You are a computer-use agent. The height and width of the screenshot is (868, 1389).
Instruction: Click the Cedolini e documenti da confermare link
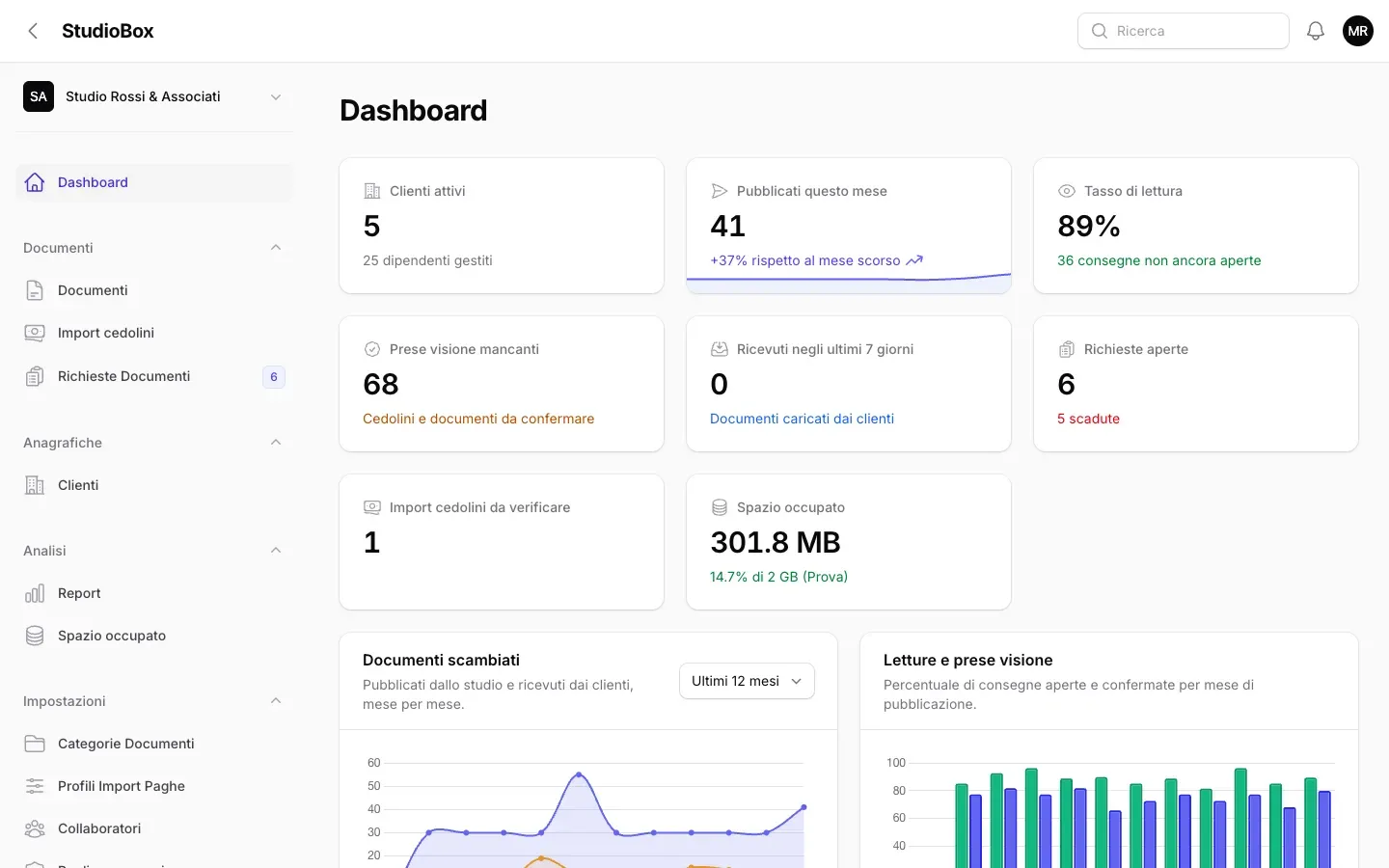coord(478,419)
